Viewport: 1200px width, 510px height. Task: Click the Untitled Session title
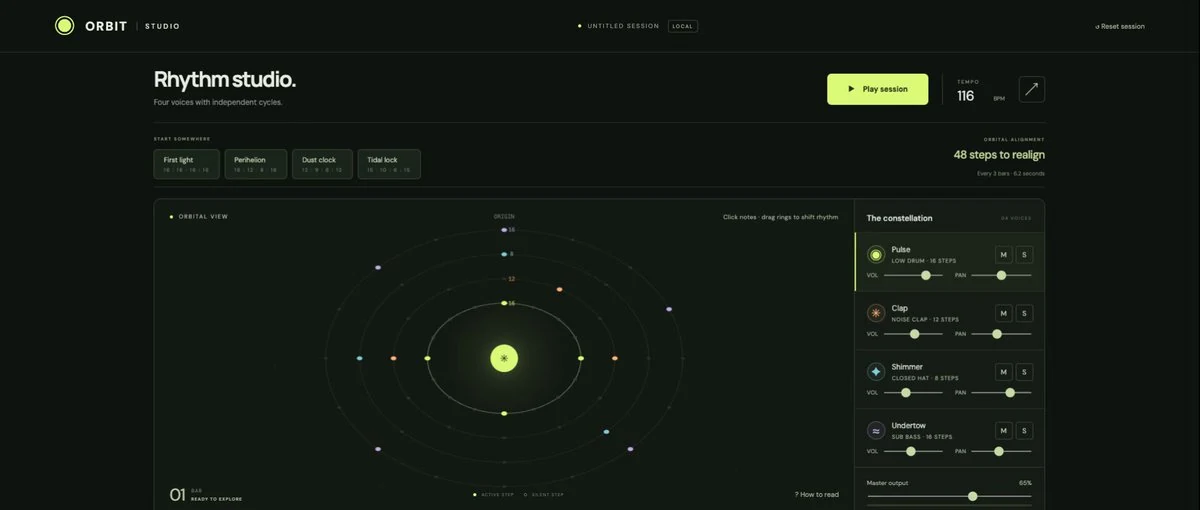(x=623, y=26)
